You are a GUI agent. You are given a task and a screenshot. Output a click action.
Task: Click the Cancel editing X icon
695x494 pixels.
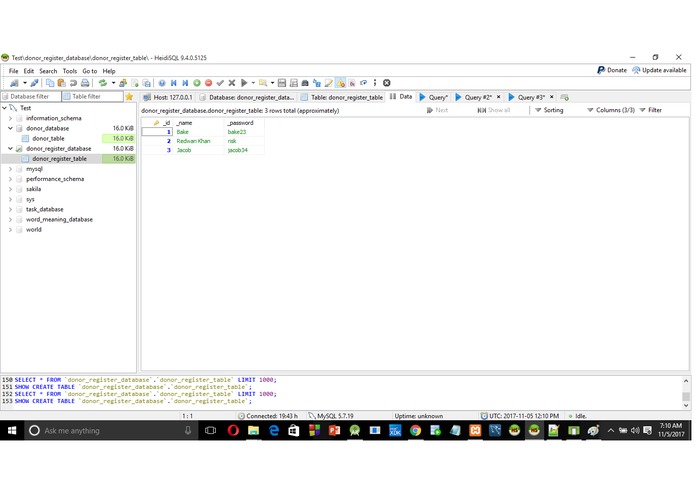[231, 83]
